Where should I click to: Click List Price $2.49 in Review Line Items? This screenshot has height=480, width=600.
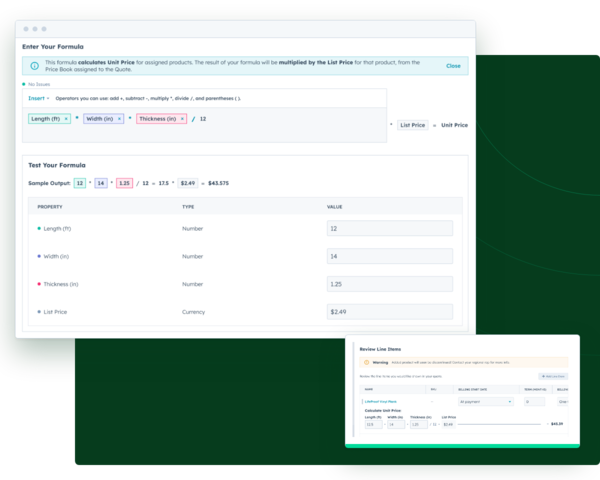448,424
